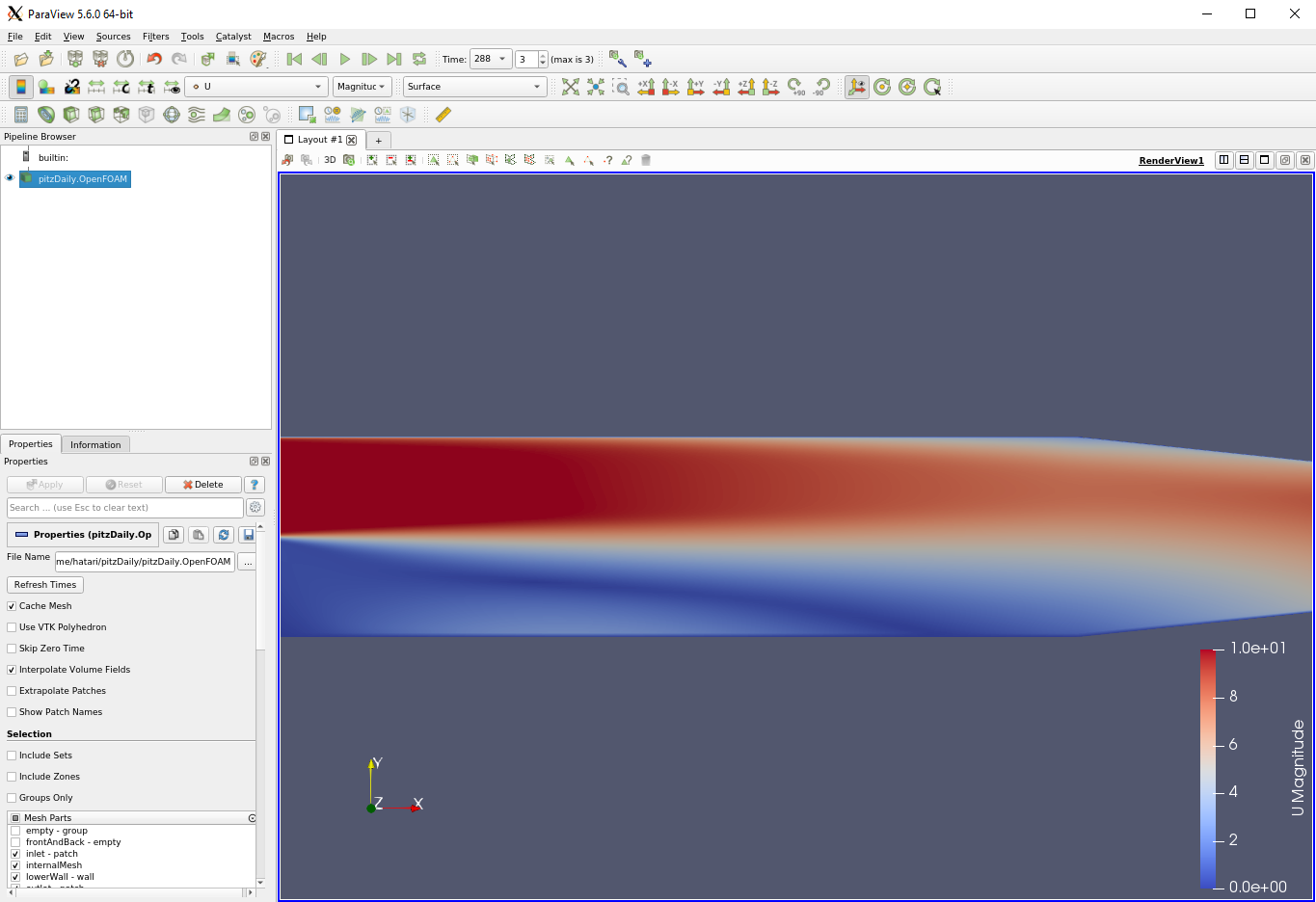Open the U coloring array dropdown
Viewport: 1316px width, 902px height.
[x=256, y=87]
